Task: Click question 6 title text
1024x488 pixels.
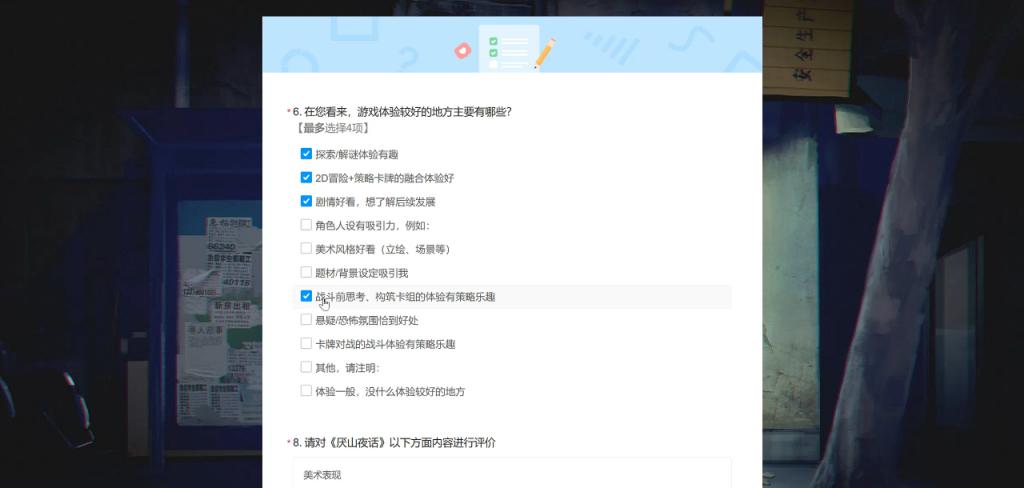Action: pyautogui.click(x=408, y=112)
